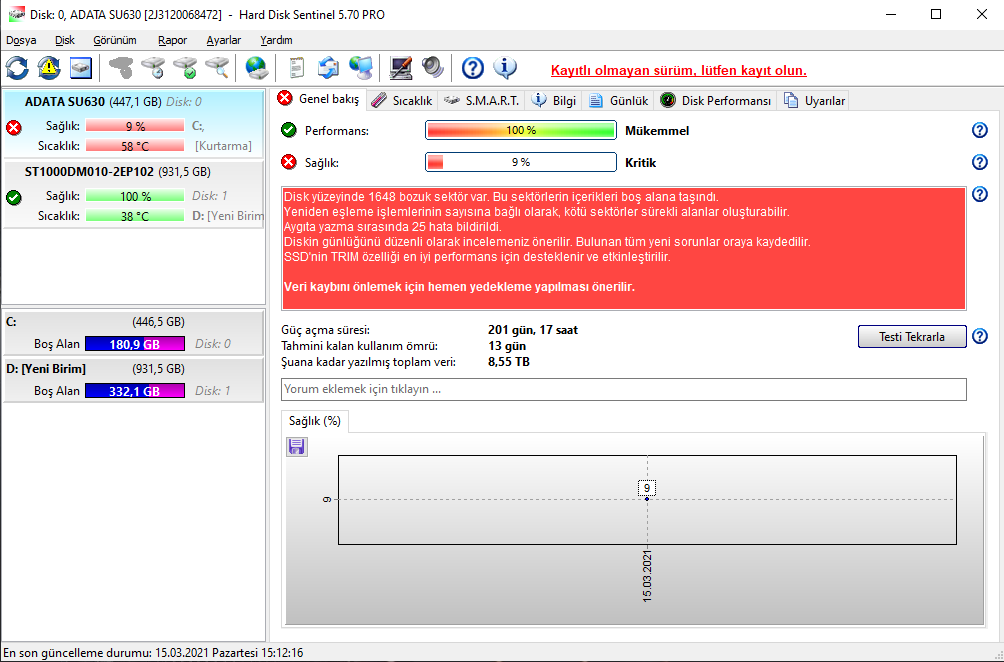Click the Mükemmel performance rating label
Screen dimensions: 1004x662
point(657,131)
